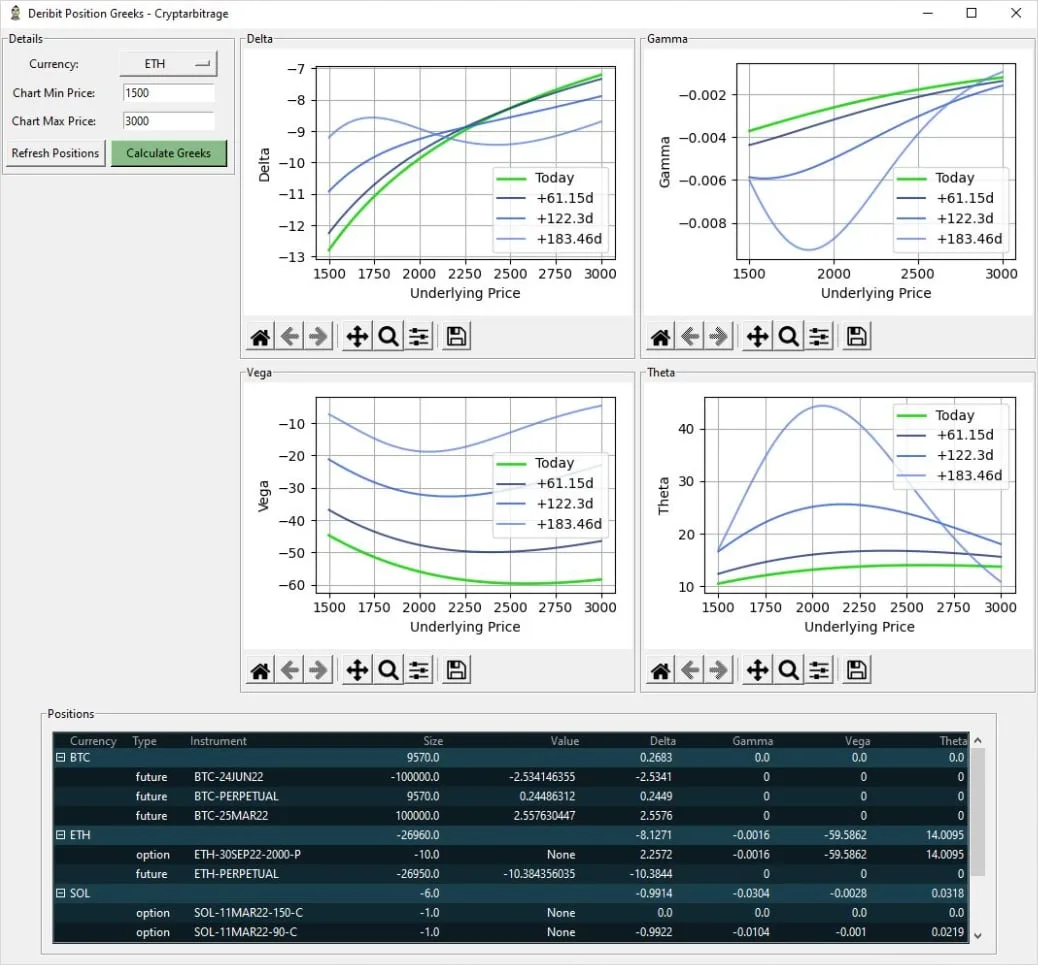Collapse the ETH positions group
The image size is (1038, 965).
coord(60,835)
